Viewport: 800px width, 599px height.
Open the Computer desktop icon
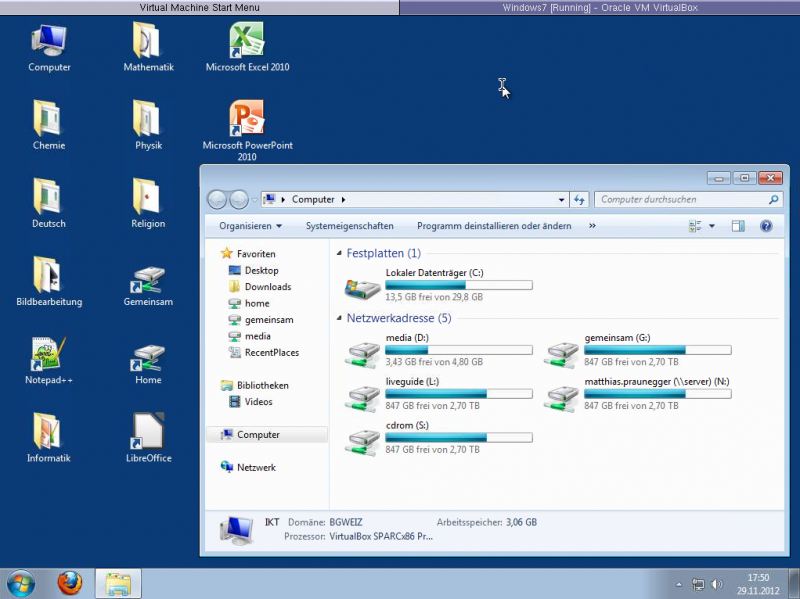coord(49,48)
